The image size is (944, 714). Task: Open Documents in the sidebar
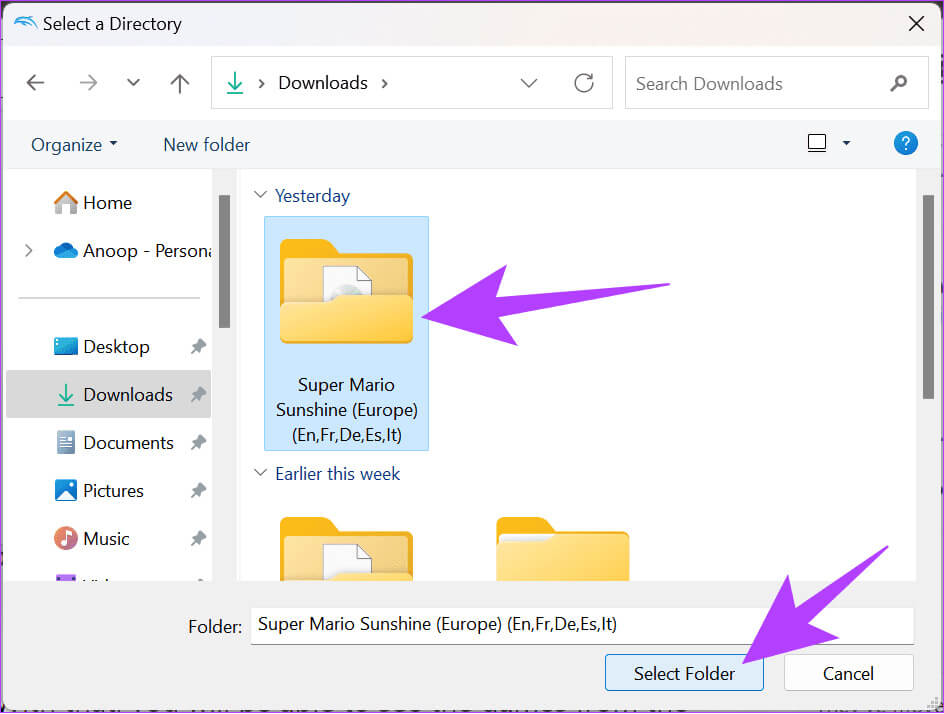(114, 442)
